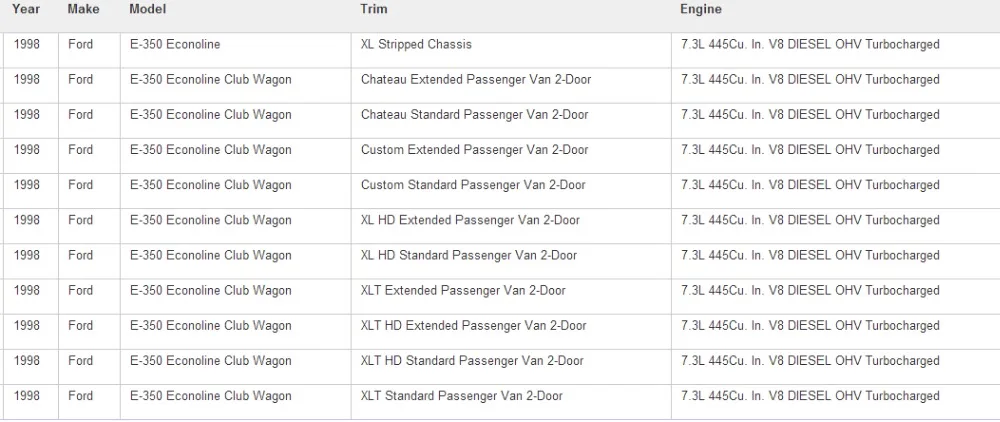
Task: Click the Engine column header
Action: (x=701, y=10)
